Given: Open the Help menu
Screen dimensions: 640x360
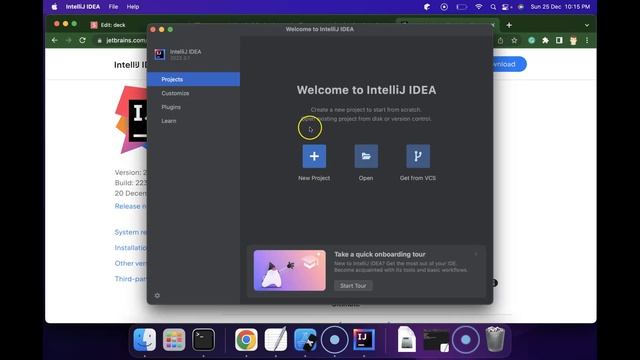Looking at the screenshot, I should [133, 7].
